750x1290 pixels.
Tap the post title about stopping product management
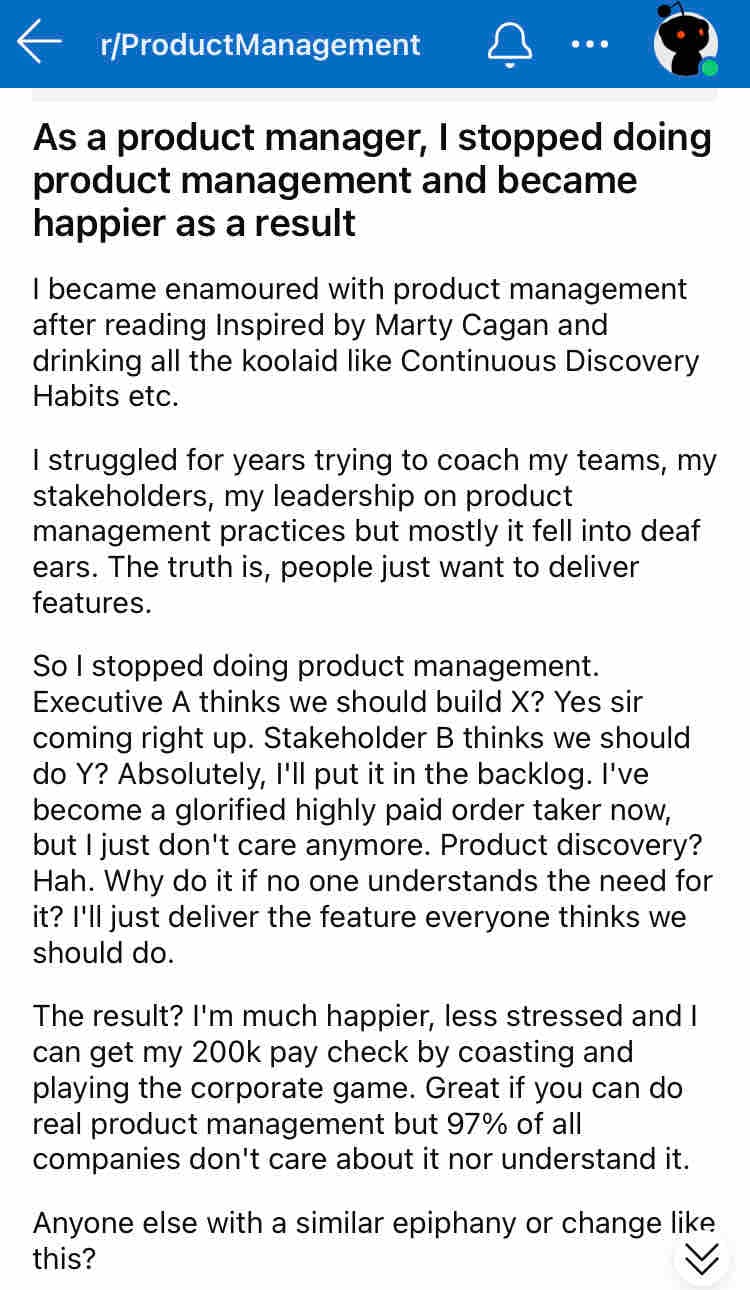372,180
